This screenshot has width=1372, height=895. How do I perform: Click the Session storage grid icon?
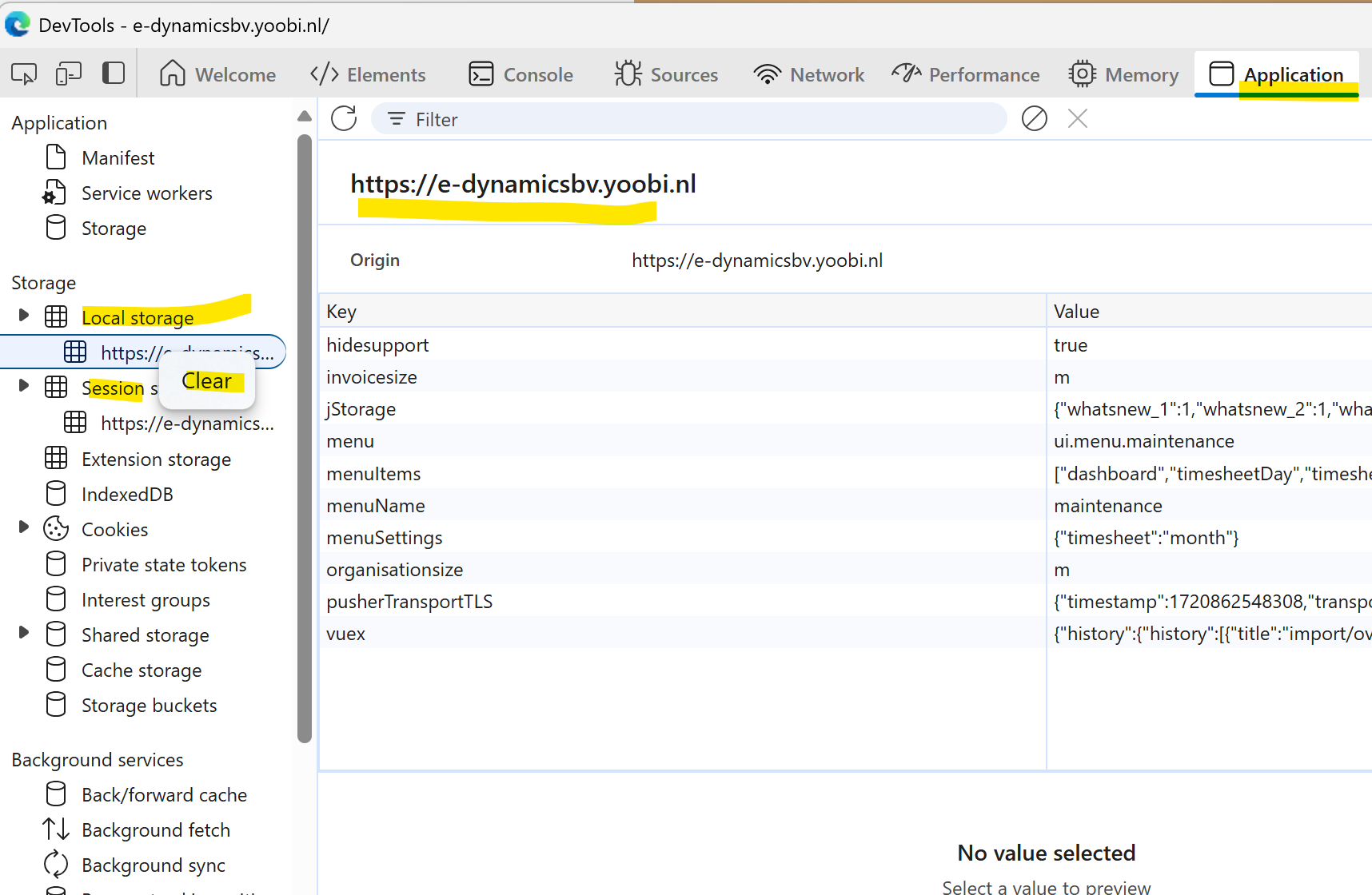point(56,387)
